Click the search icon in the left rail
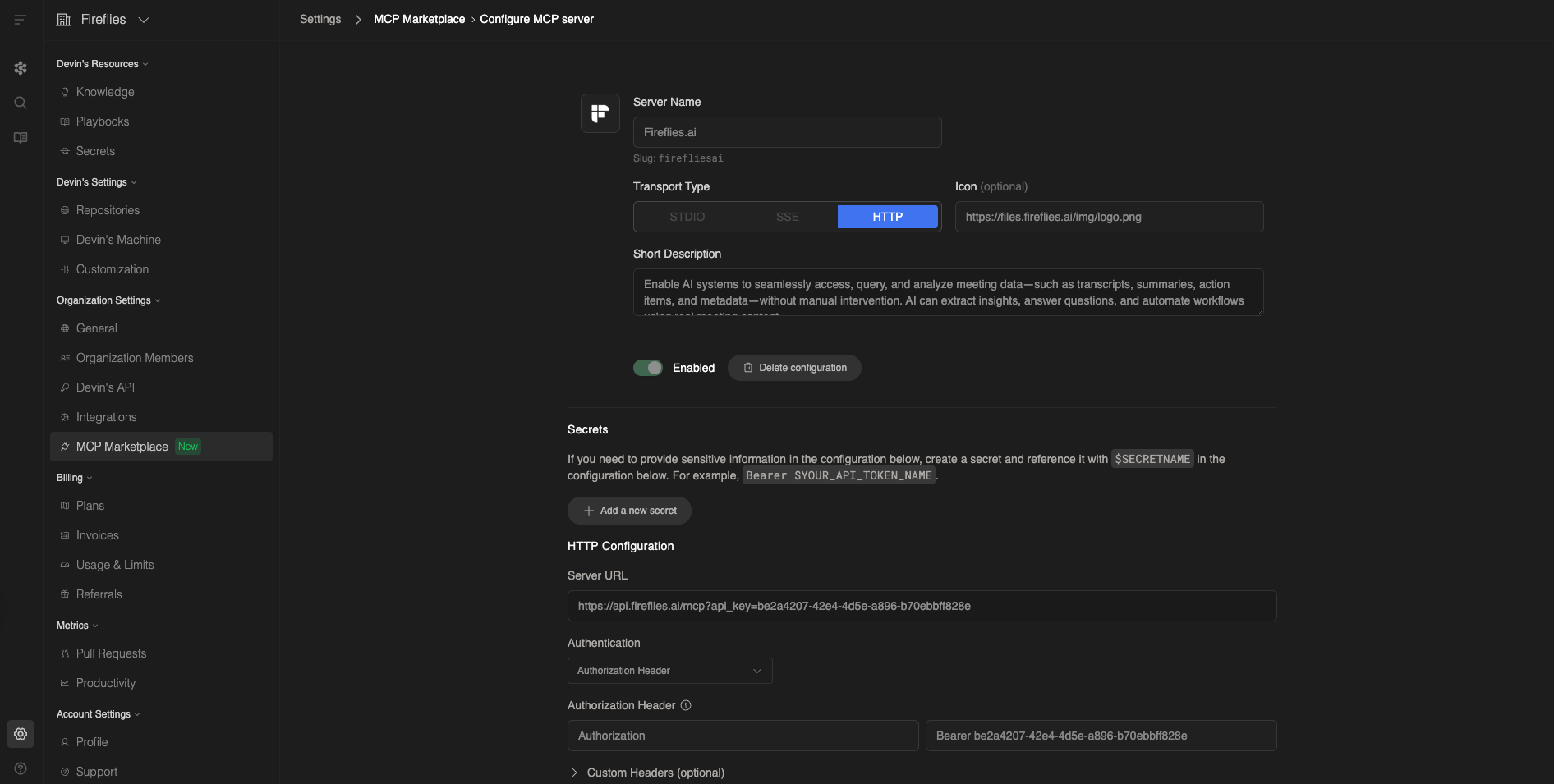The height and width of the screenshot is (784, 1554). tap(21, 103)
